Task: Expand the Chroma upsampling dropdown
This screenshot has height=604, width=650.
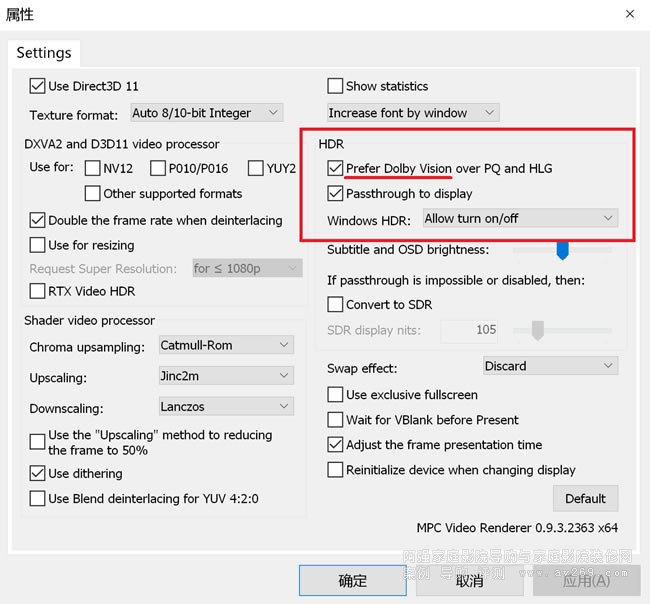Action: [x=225, y=345]
